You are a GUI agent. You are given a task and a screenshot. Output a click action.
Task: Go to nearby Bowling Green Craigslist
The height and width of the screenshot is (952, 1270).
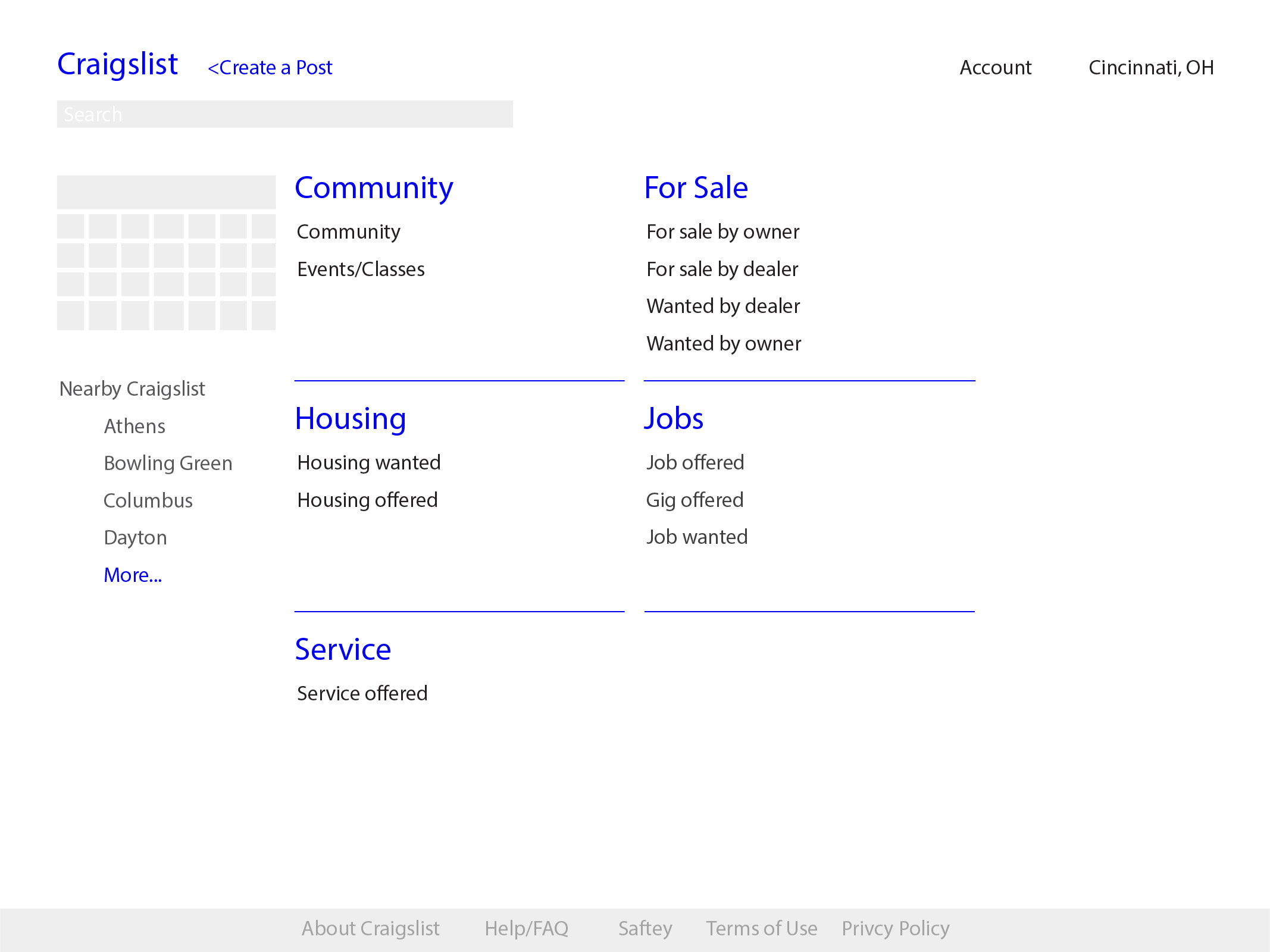[168, 464]
